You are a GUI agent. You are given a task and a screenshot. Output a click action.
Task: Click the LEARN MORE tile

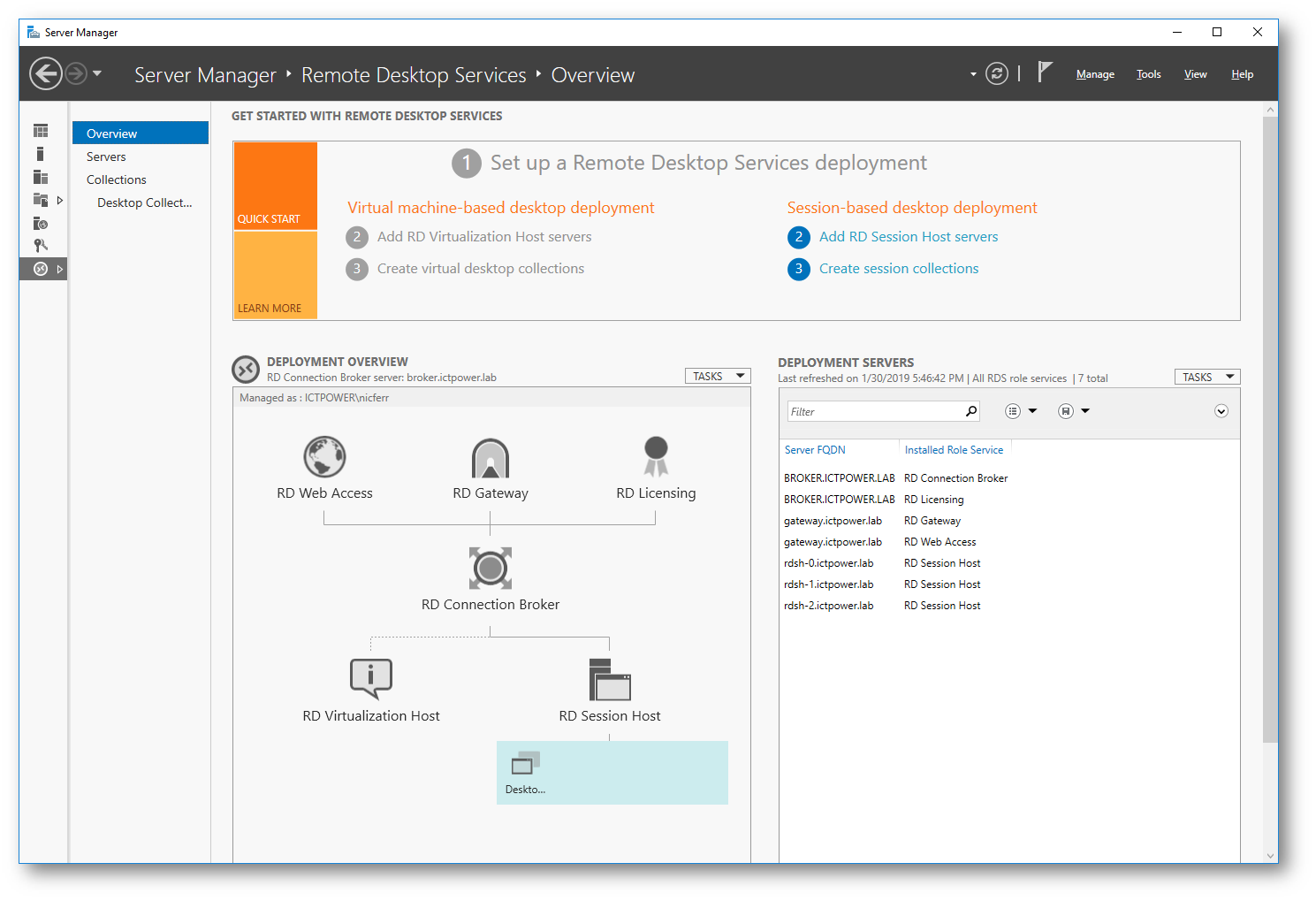point(275,275)
